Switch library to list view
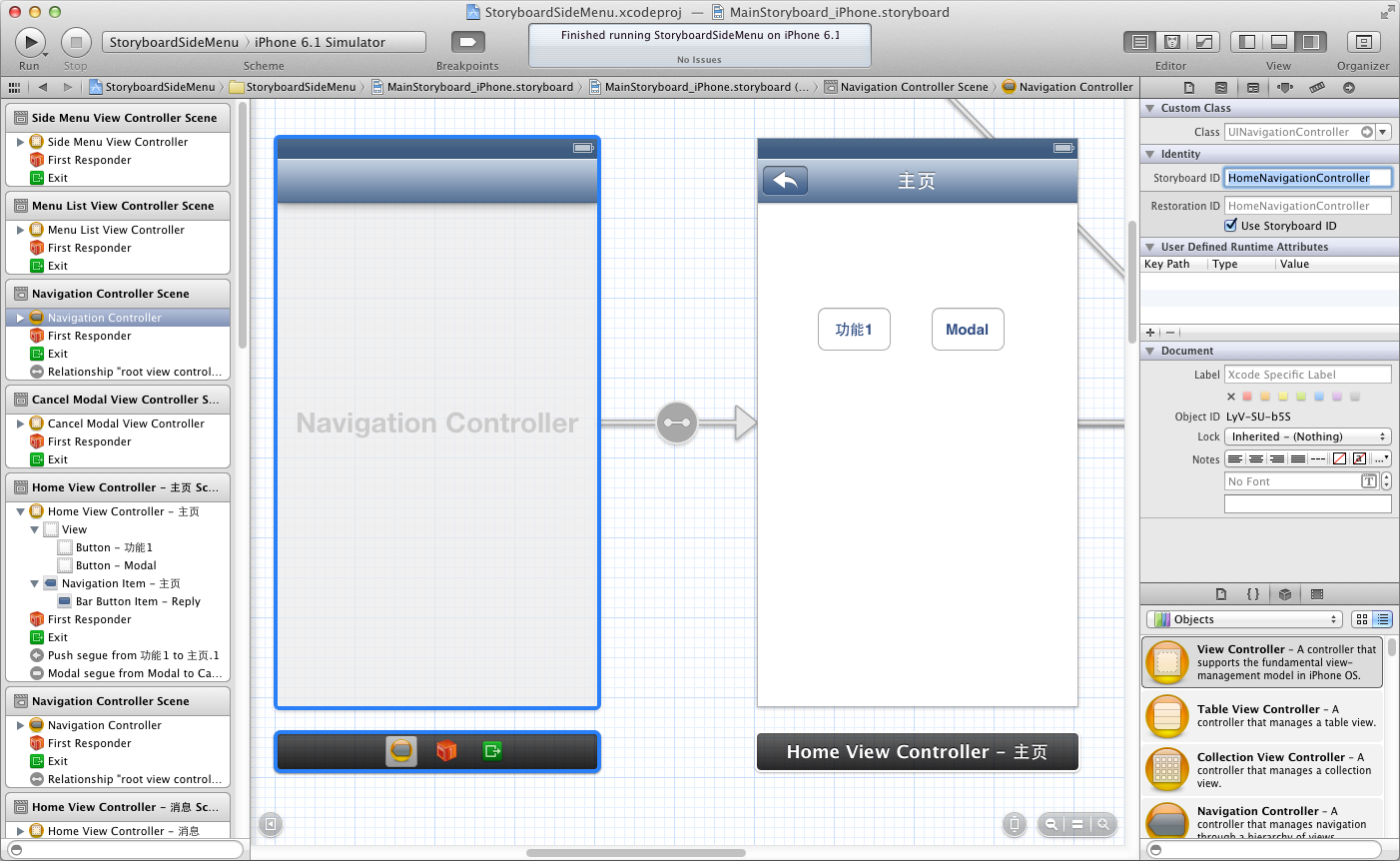This screenshot has height=861, width=1400. tap(1382, 619)
